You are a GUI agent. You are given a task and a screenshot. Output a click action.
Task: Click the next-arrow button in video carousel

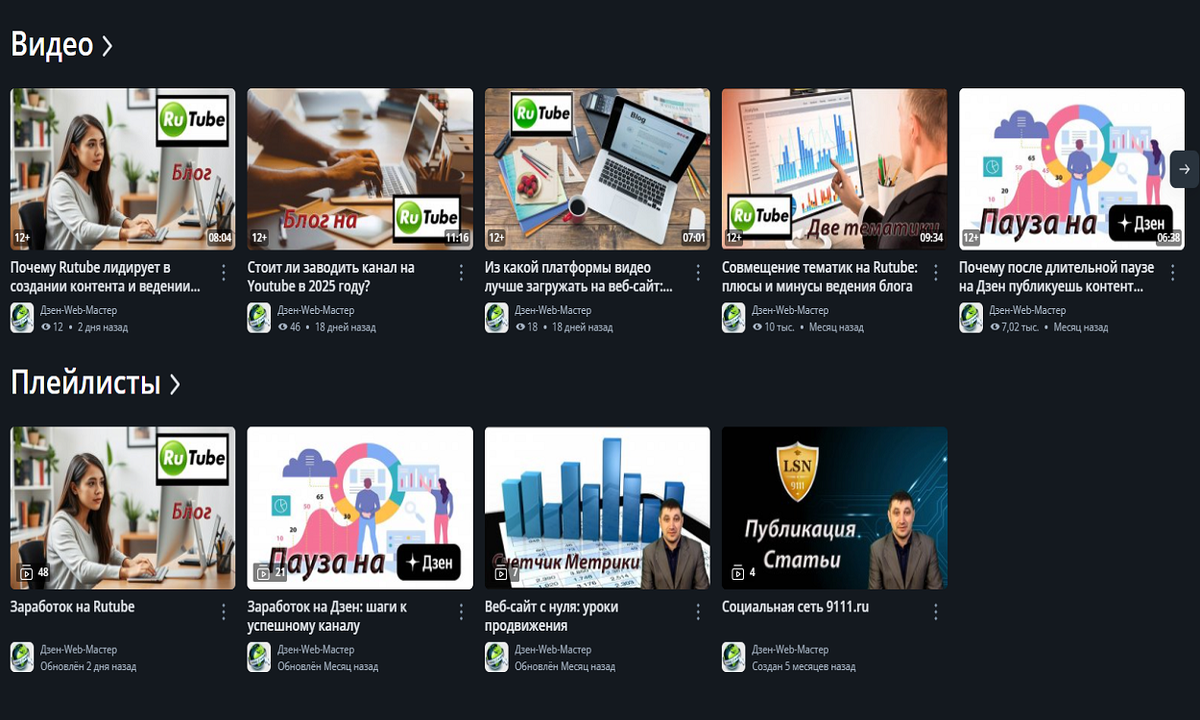[1184, 169]
